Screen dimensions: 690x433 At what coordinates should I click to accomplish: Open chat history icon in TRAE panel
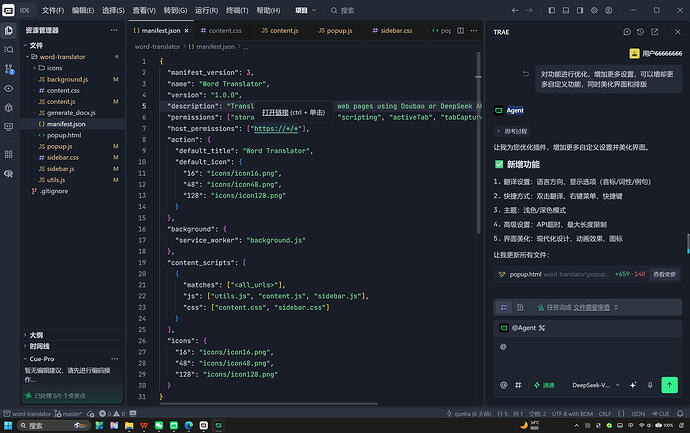tap(640, 32)
